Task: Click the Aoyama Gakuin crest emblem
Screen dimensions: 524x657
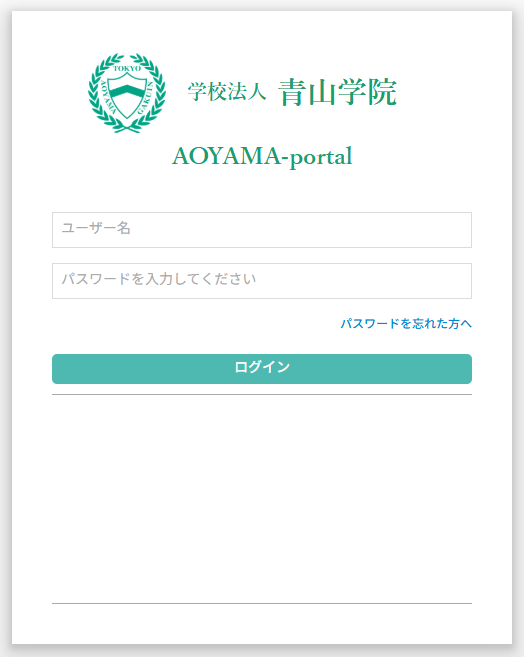Action: coord(127,93)
